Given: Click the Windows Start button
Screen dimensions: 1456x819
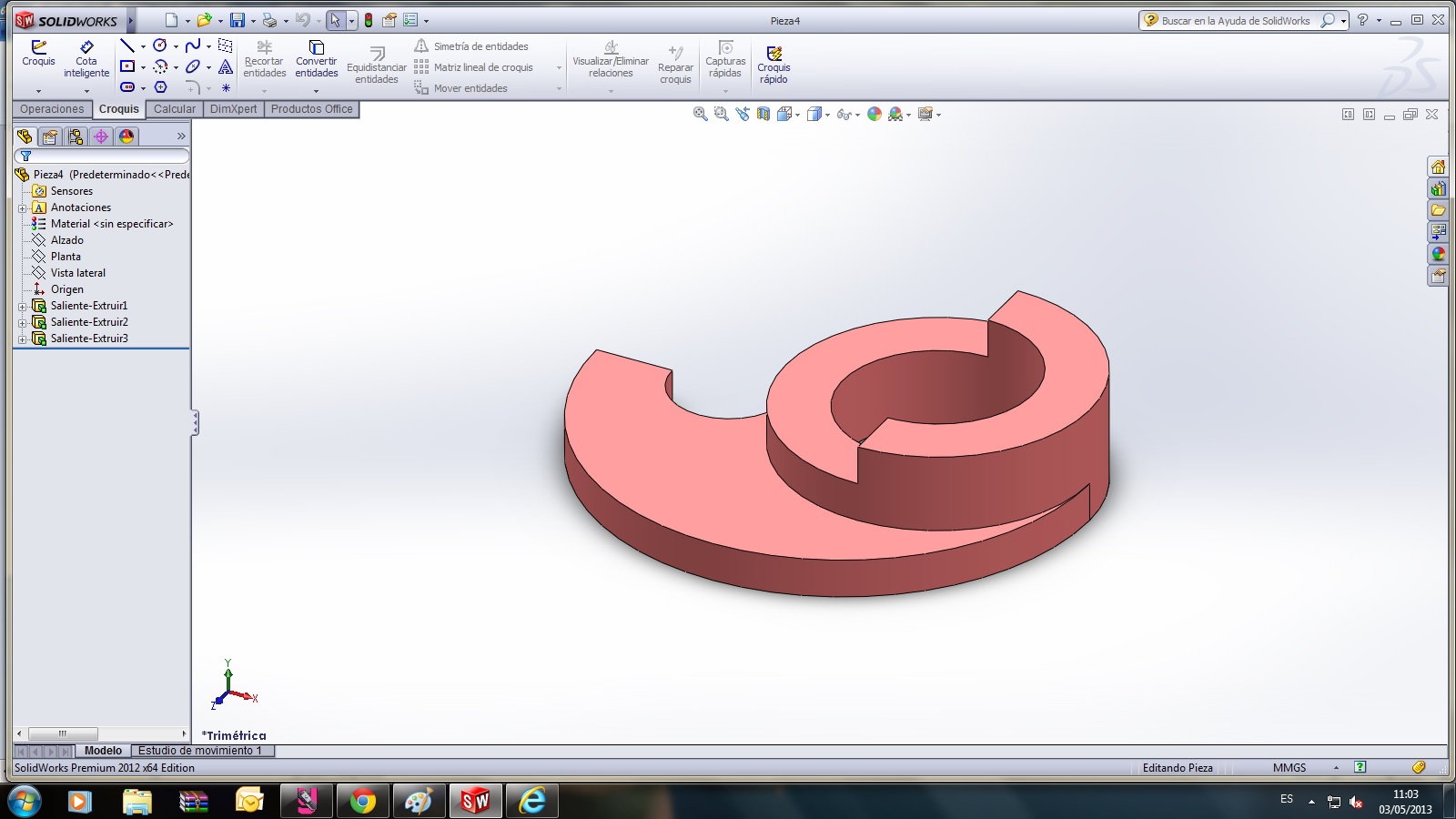Looking at the screenshot, I should pyautogui.click(x=24, y=801).
